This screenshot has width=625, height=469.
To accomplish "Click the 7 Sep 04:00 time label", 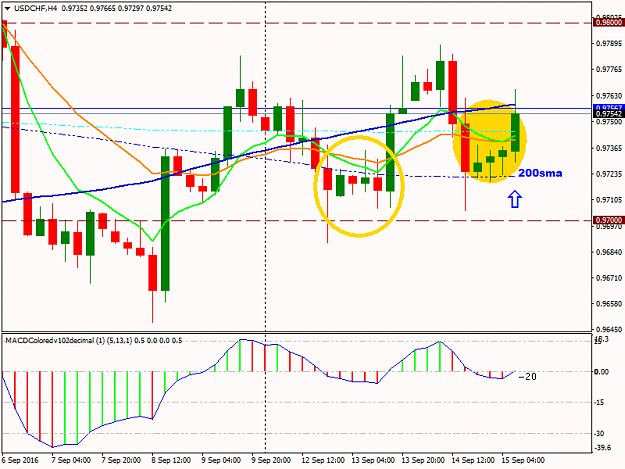I will 71,460.
